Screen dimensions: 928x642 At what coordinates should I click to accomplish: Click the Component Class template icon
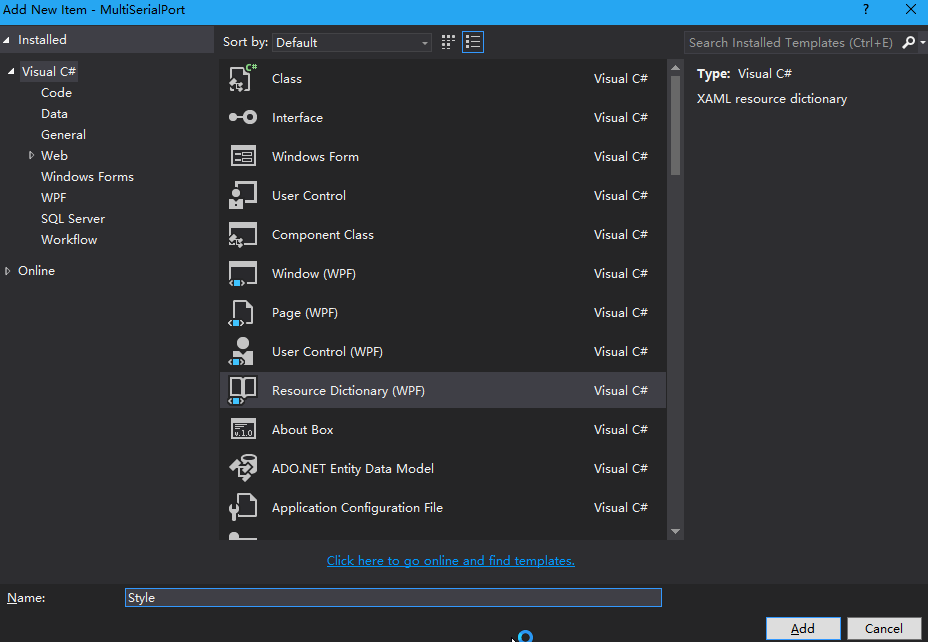coord(243,234)
